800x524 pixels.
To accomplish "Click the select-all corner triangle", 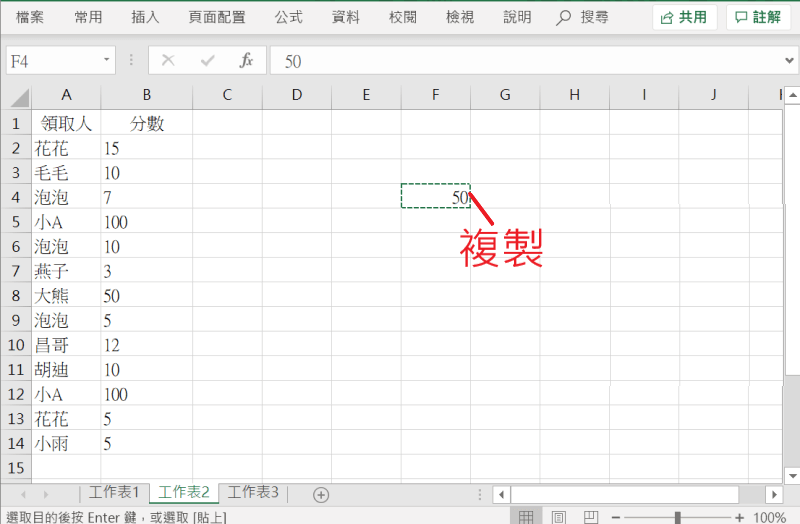I will (19, 96).
